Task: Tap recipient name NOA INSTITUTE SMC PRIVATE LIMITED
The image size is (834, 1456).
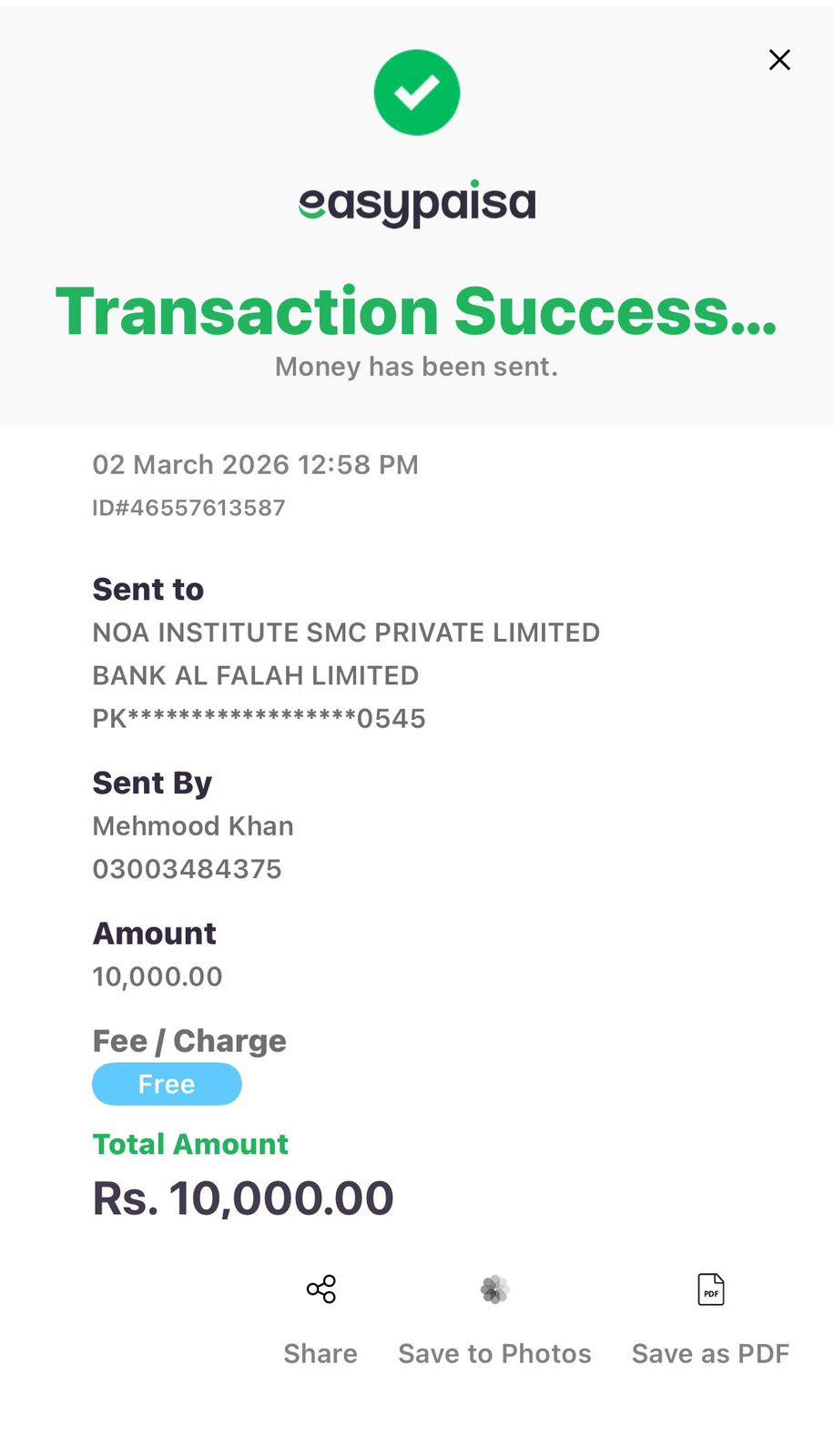Action: [346, 632]
